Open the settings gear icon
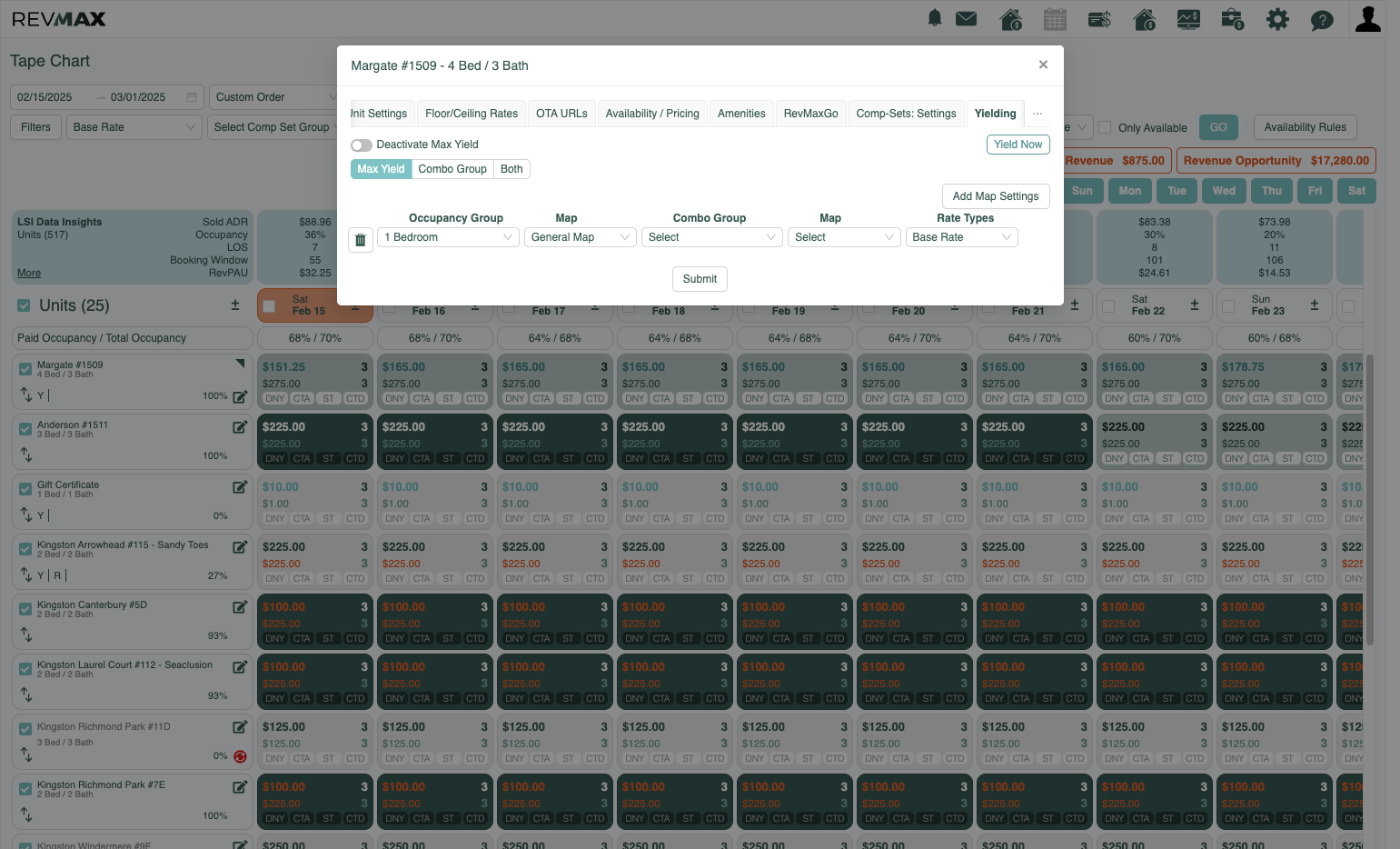Viewport: 1400px width, 849px height. coord(1277,18)
